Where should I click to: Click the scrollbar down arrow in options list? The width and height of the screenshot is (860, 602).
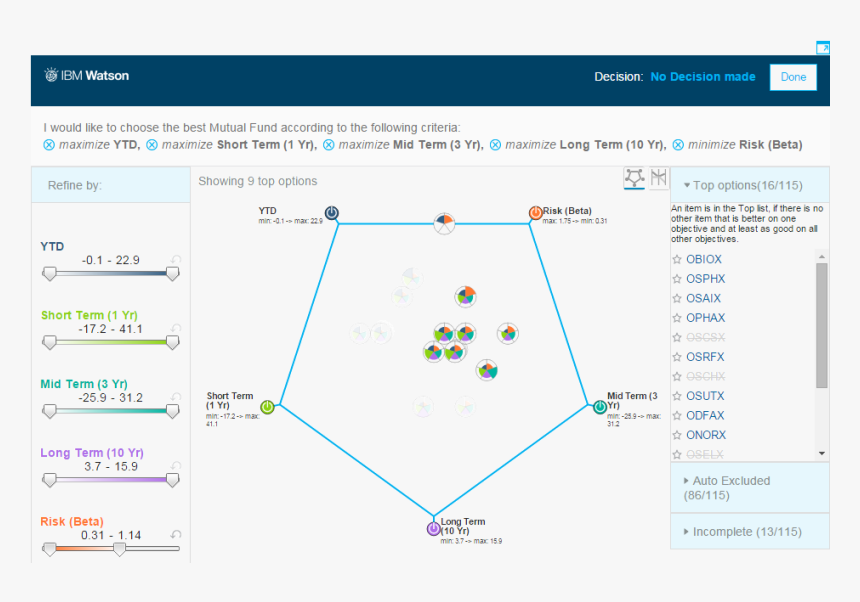[x=822, y=453]
